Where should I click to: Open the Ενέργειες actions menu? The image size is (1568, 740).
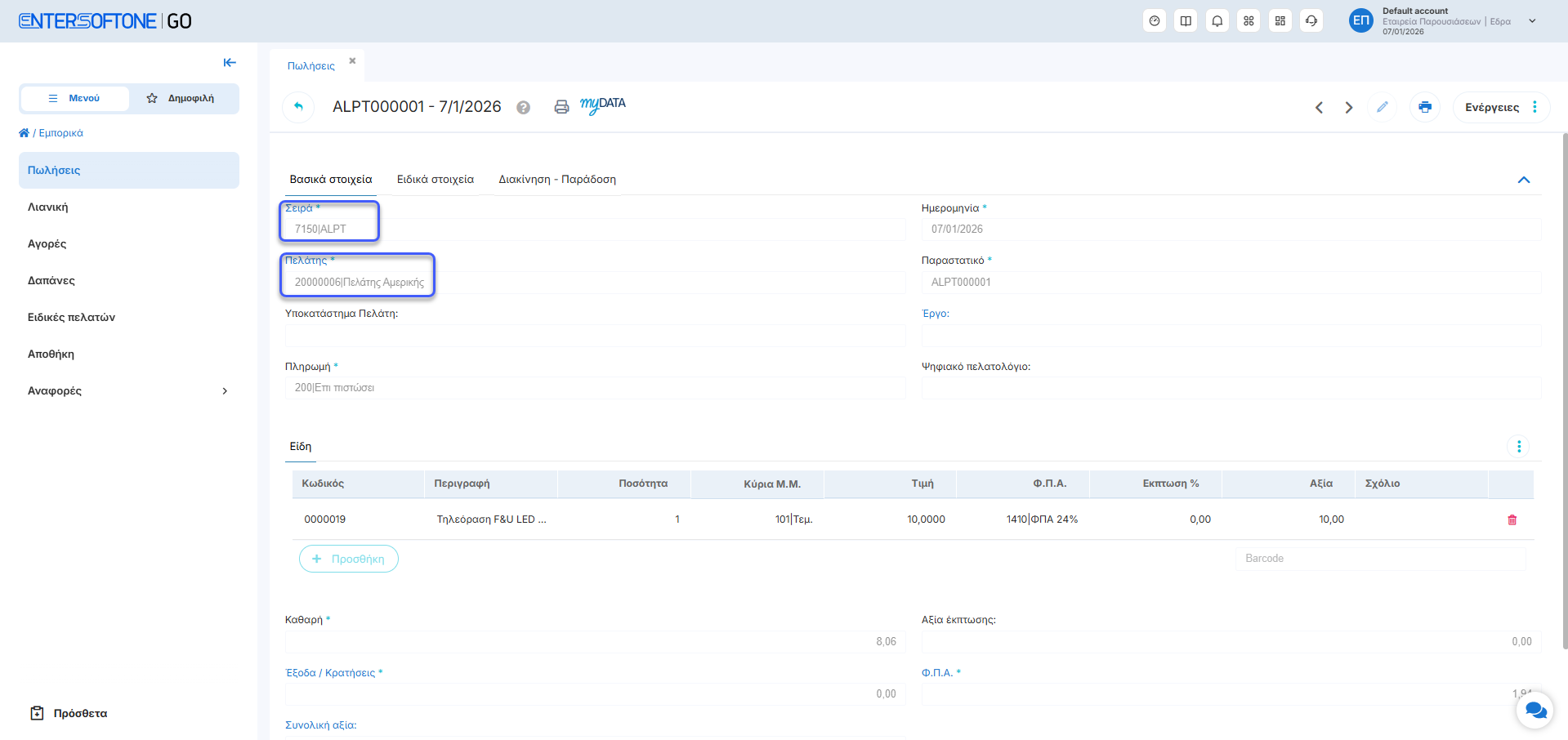pyautogui.click(x=1500, y=107)
